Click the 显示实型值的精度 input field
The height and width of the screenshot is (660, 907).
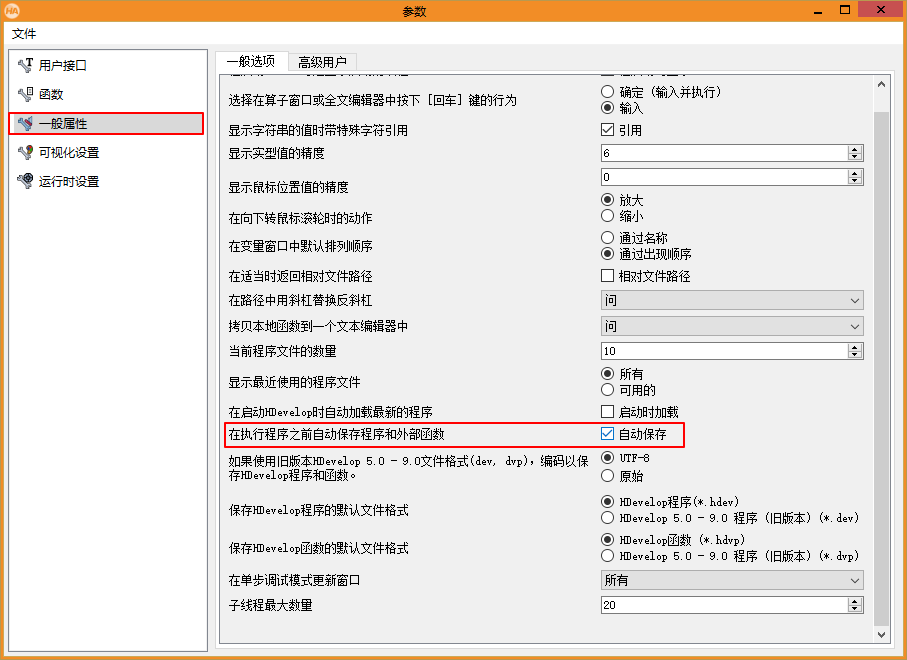(x=724, y=153)
